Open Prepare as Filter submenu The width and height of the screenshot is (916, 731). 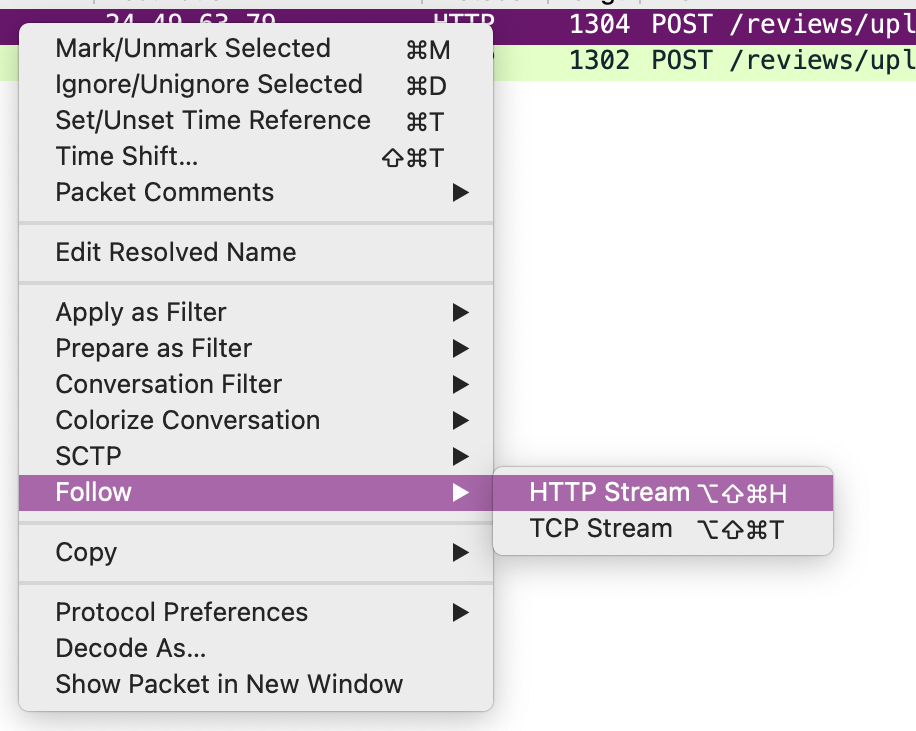point(154,348)
